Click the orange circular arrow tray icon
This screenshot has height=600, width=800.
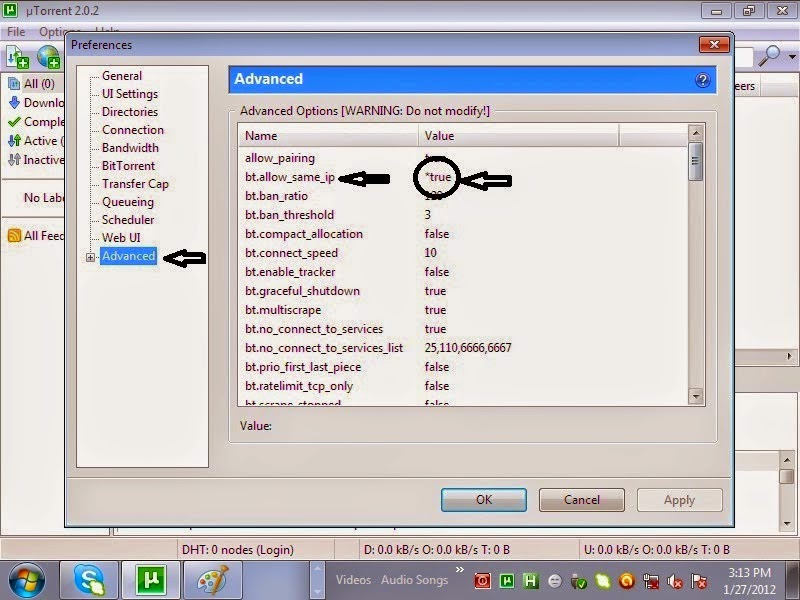click(x=627, y=581)
